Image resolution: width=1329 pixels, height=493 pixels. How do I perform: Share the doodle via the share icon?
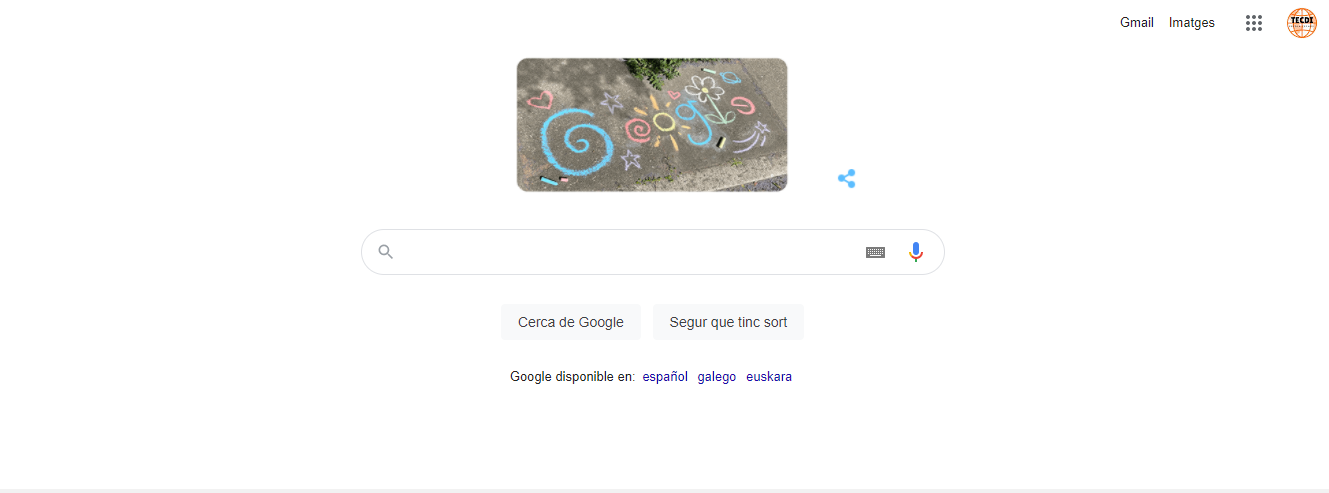point(846,179)
